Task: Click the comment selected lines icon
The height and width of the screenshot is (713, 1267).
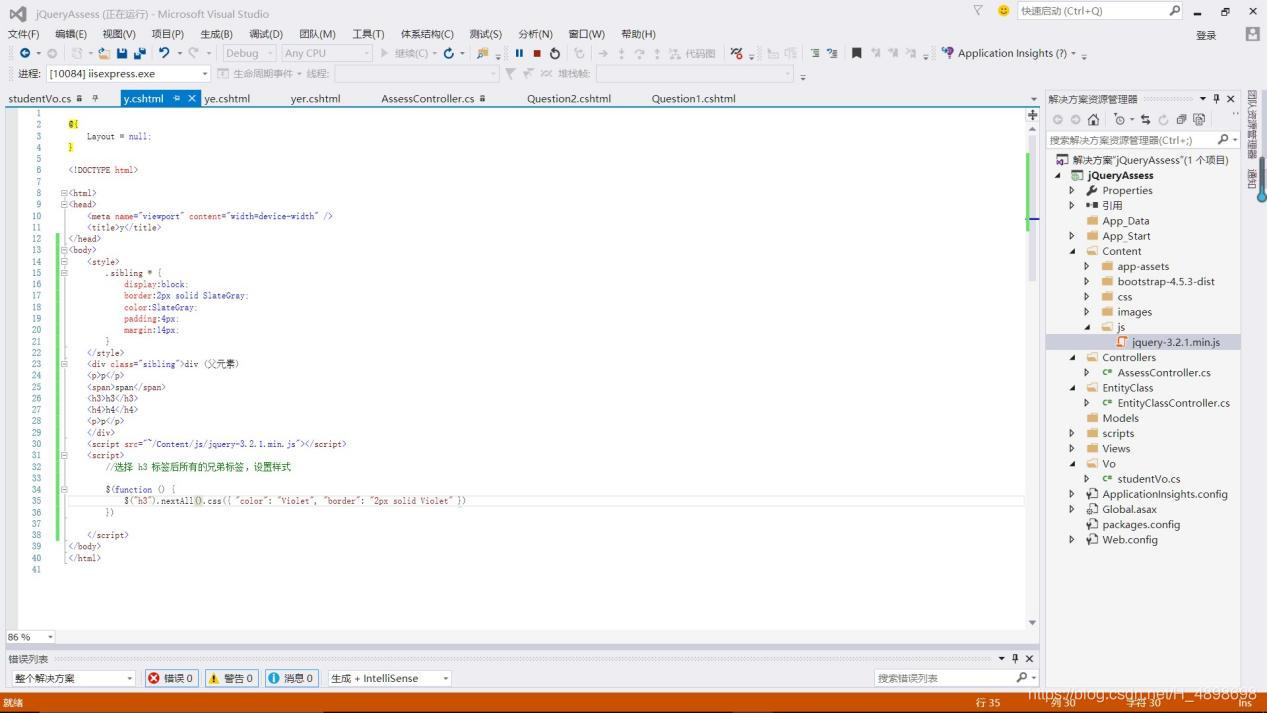Action: tap(815, 53)
